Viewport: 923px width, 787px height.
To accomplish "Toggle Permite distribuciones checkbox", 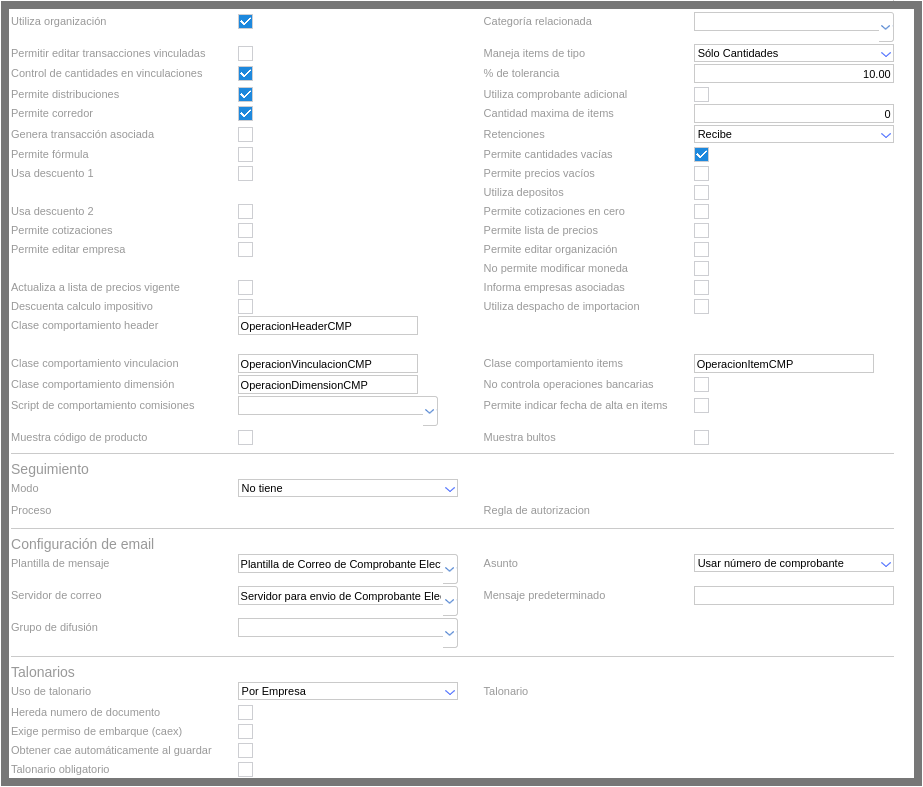I will (245, 94).
